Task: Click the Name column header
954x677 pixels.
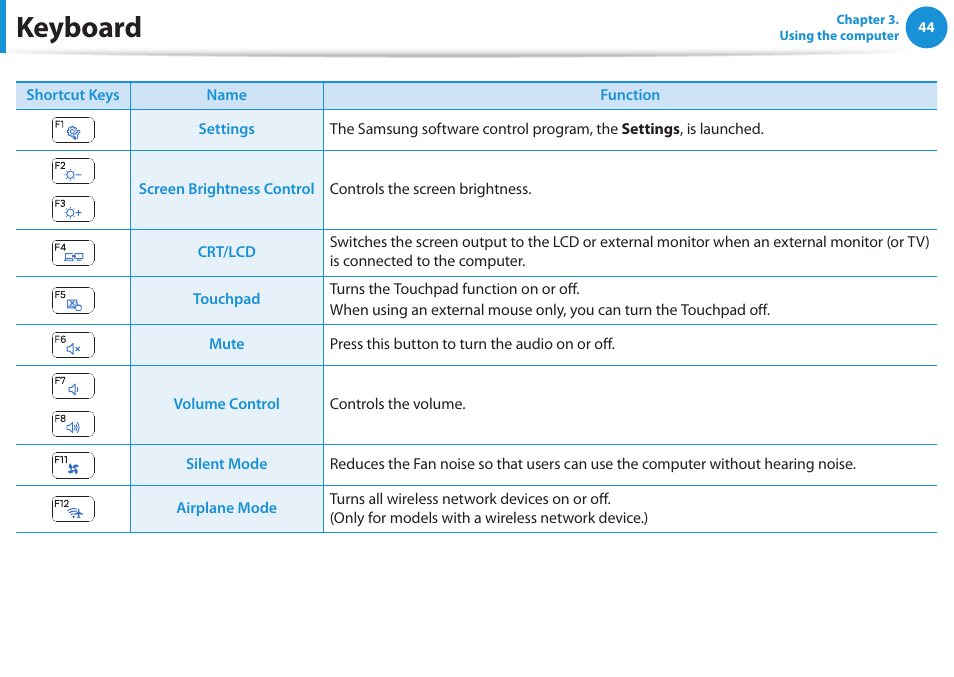Action: tap(226, 95)
